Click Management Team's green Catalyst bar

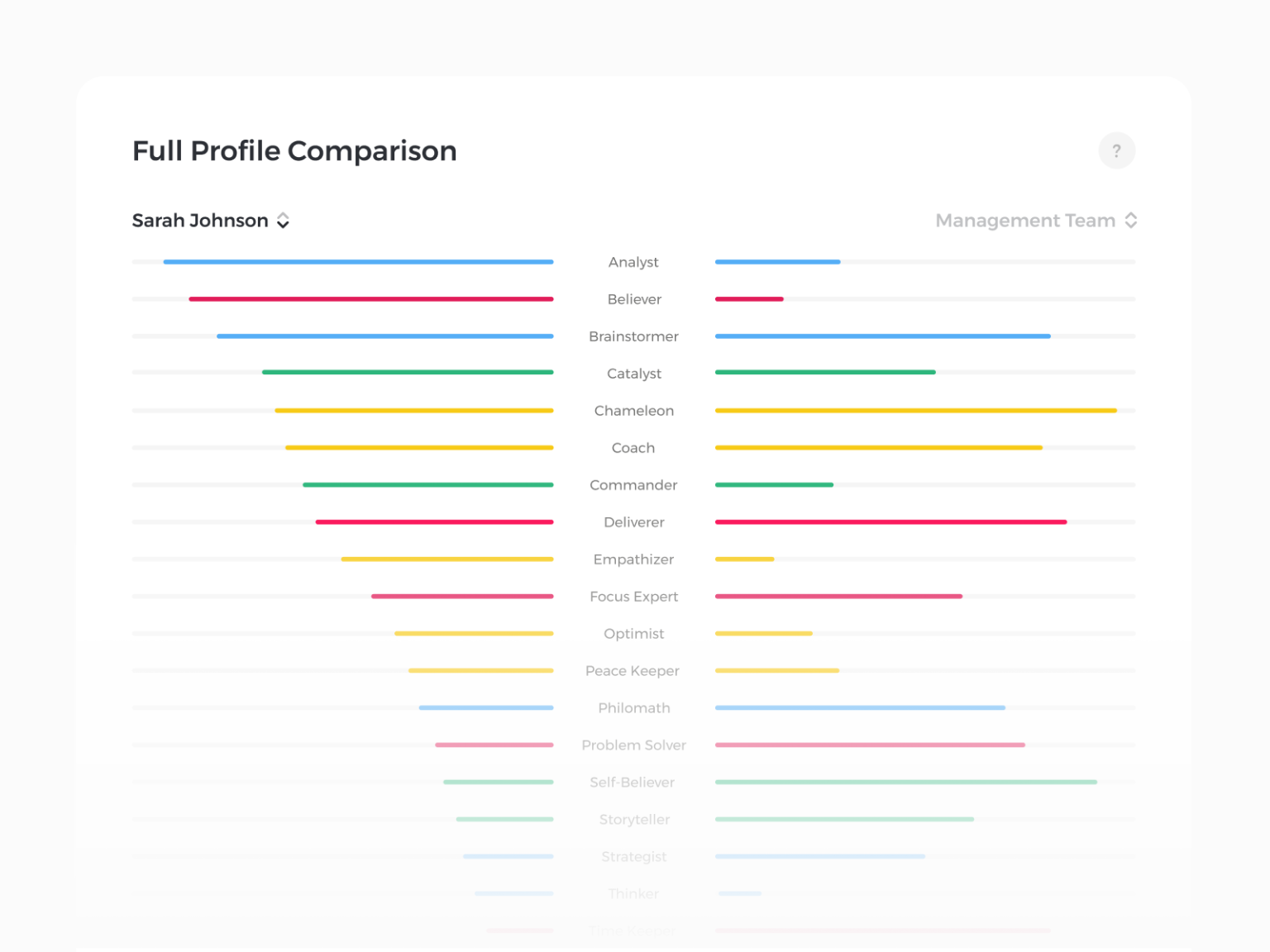point(825,373)
